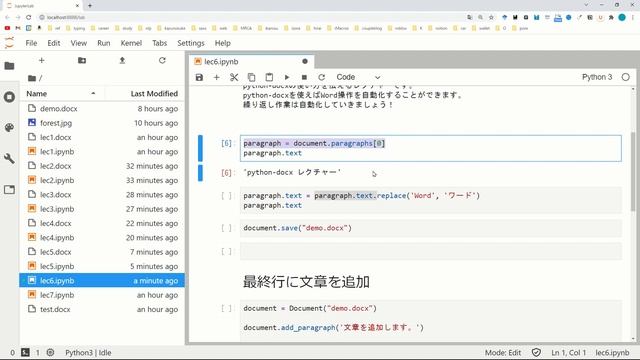Click the root folder breadcrumb icon
This screenshot has width=640, height=360.
(32, 78)
